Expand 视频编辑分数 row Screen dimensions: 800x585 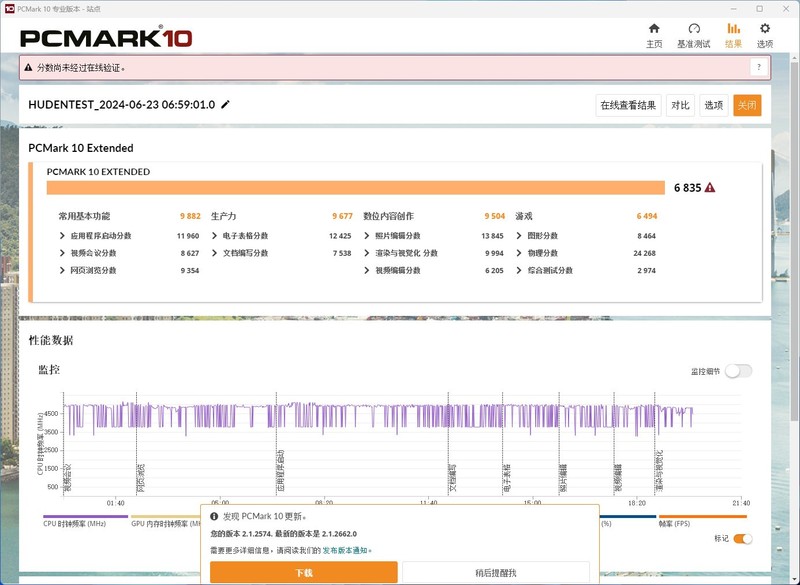pyautogui.click(x=366, y=270)
